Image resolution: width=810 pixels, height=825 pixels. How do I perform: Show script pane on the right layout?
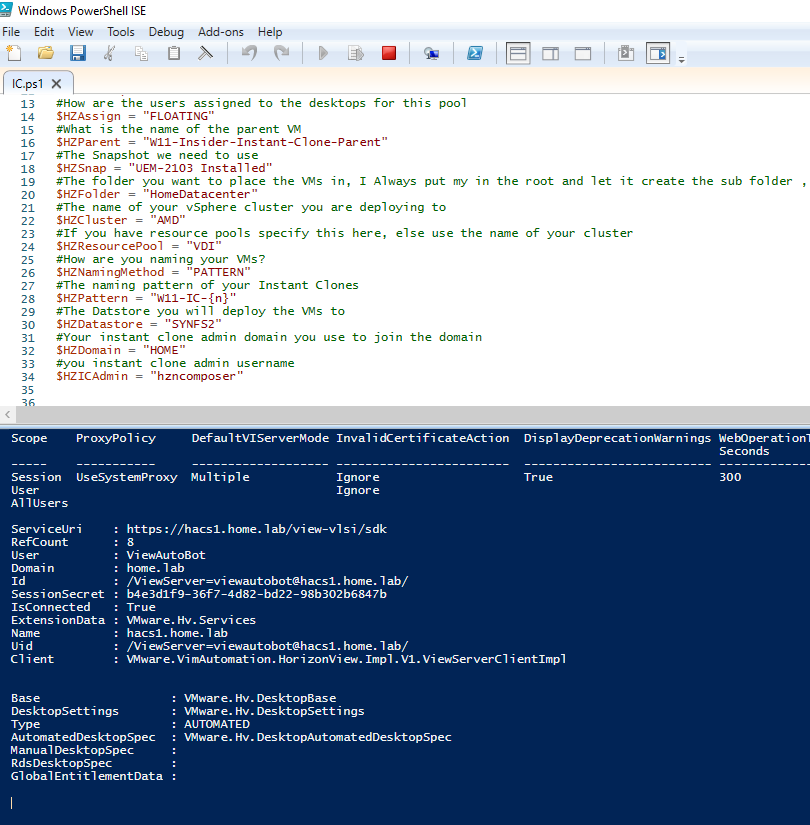551,53
